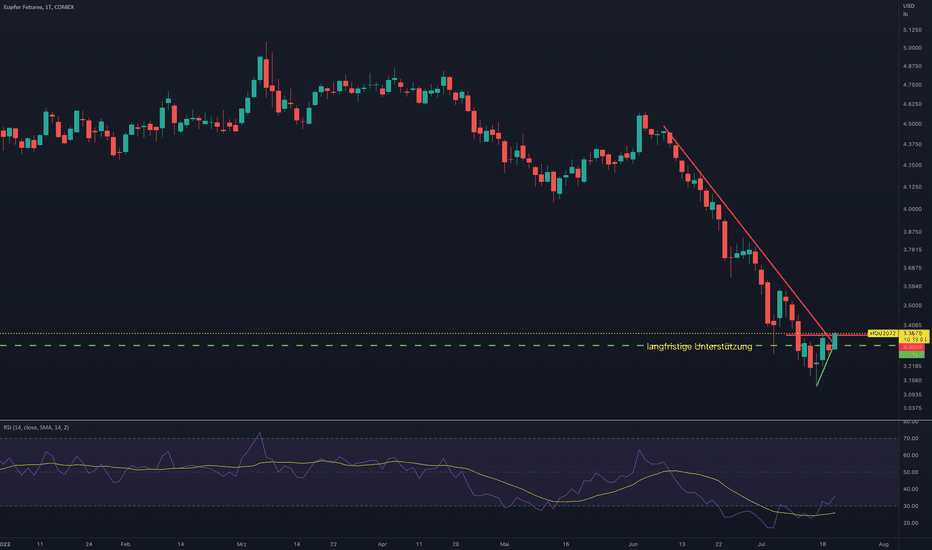The image size is (932, 550).
Task: Click the Jul label on time axis
Action: [761, 544]
